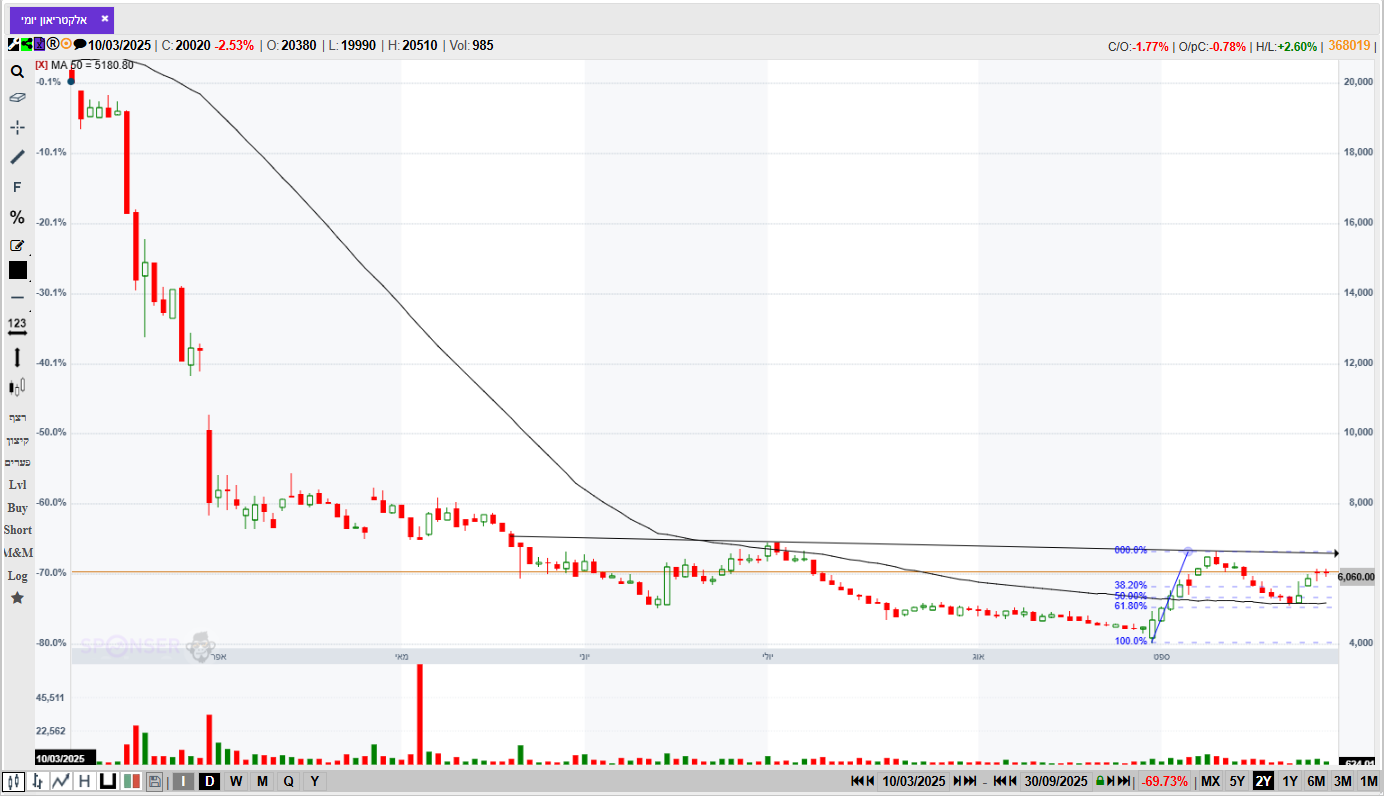Set chart range to MX
The image size is (1385, 797).
[1210, 781]
